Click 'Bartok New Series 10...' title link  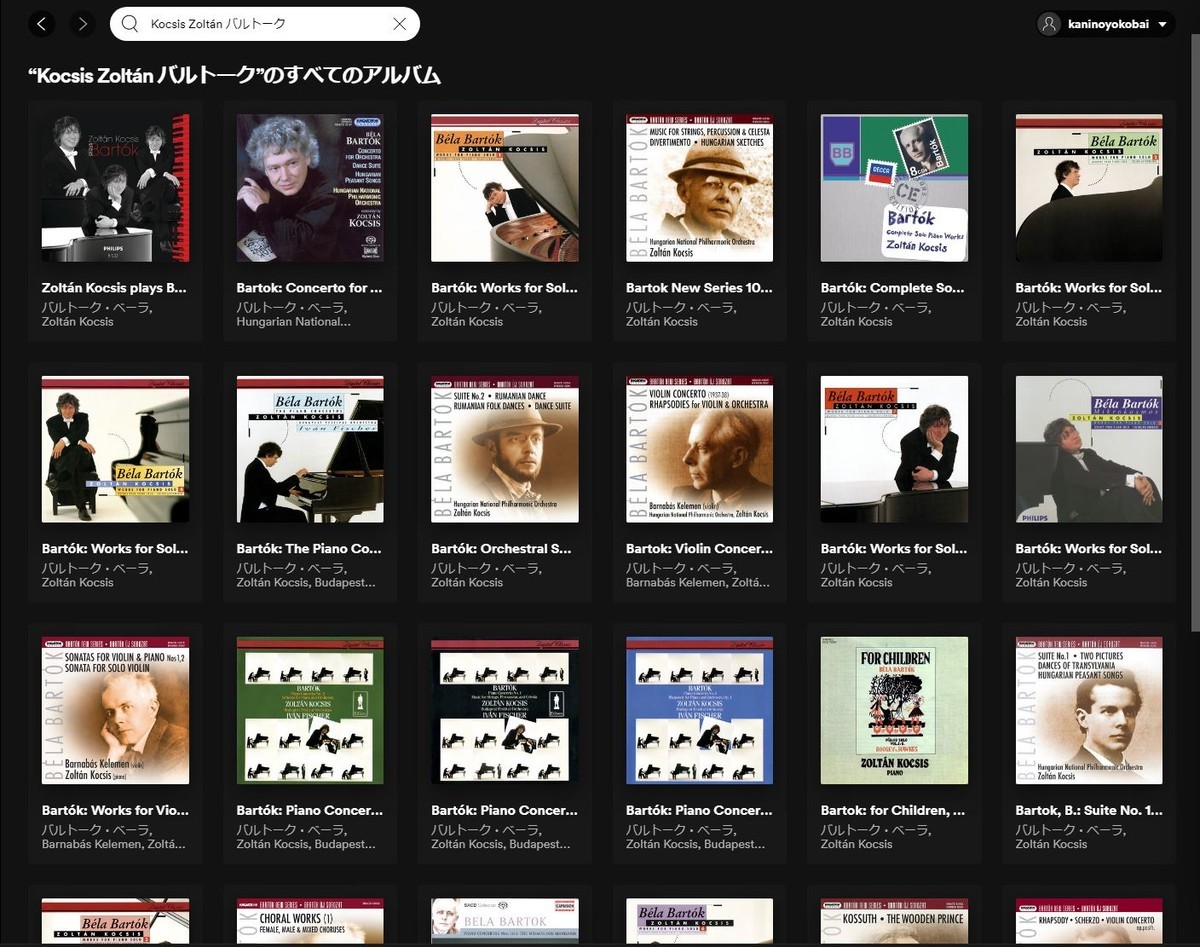point(699,288)
